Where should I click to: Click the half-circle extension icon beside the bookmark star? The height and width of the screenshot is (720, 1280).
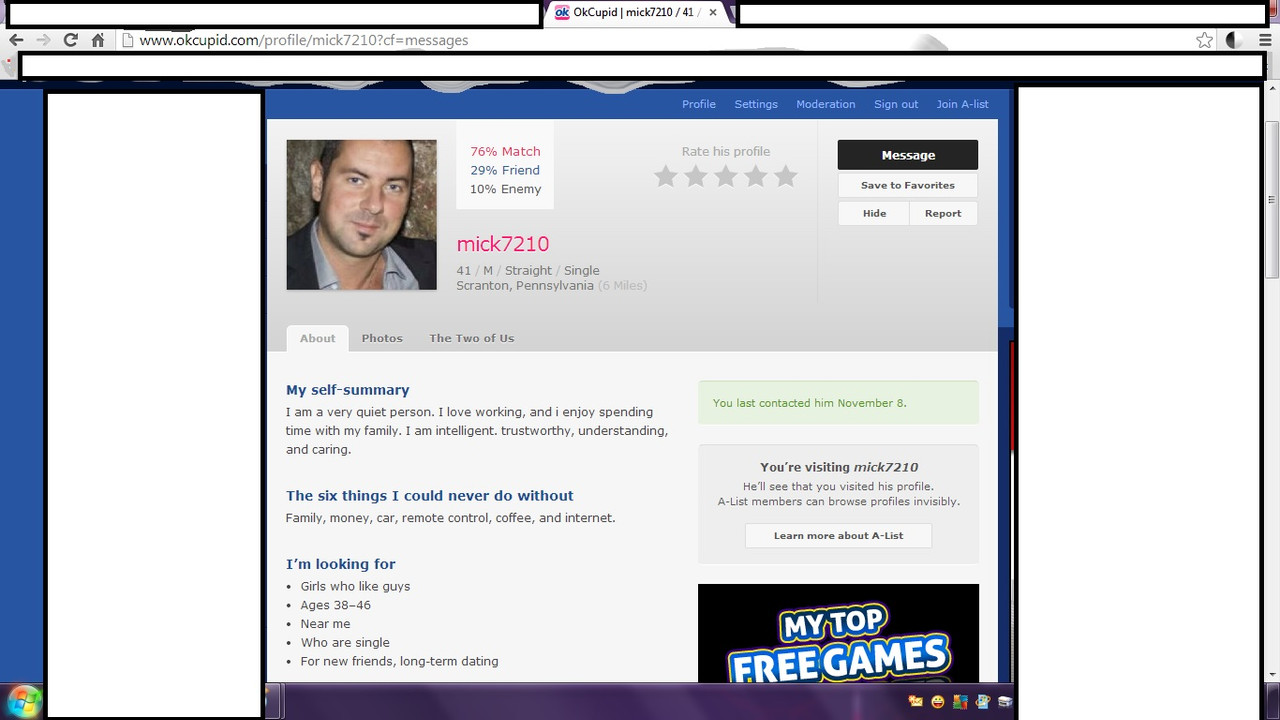[x=1236, y=40]
